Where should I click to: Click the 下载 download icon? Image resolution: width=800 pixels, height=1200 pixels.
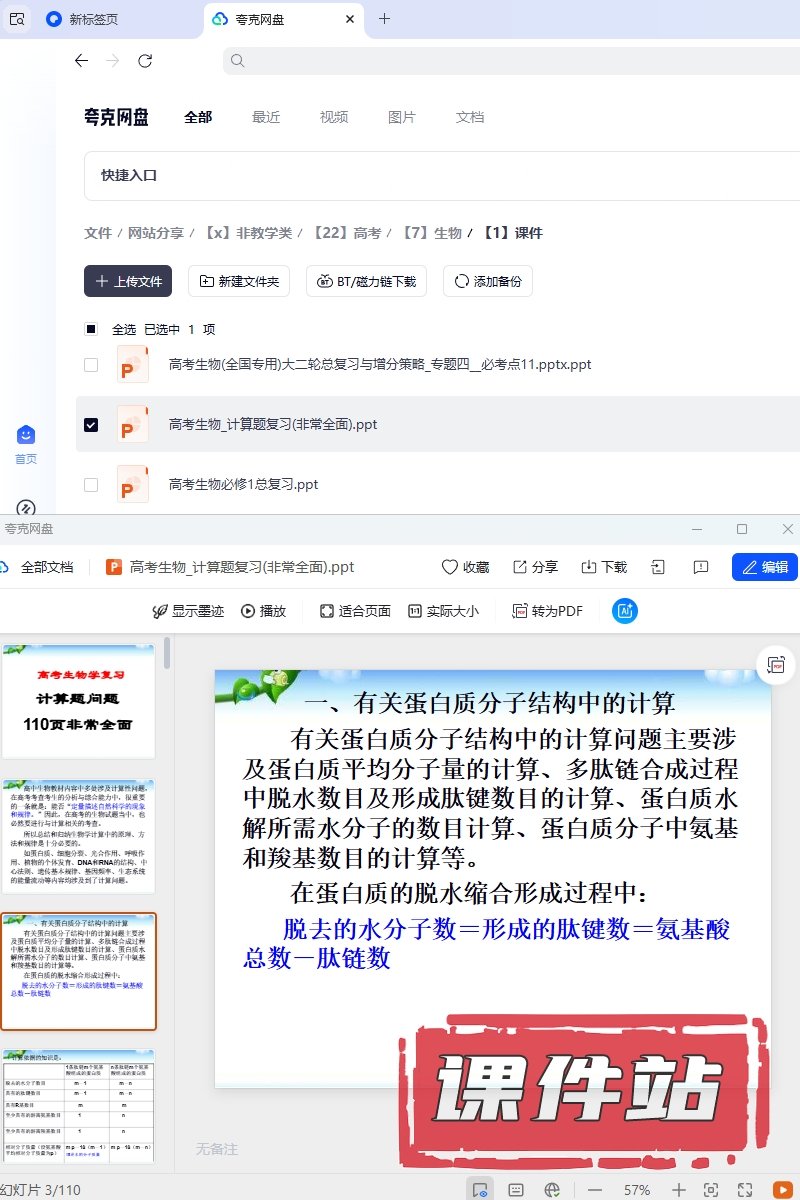589,567
